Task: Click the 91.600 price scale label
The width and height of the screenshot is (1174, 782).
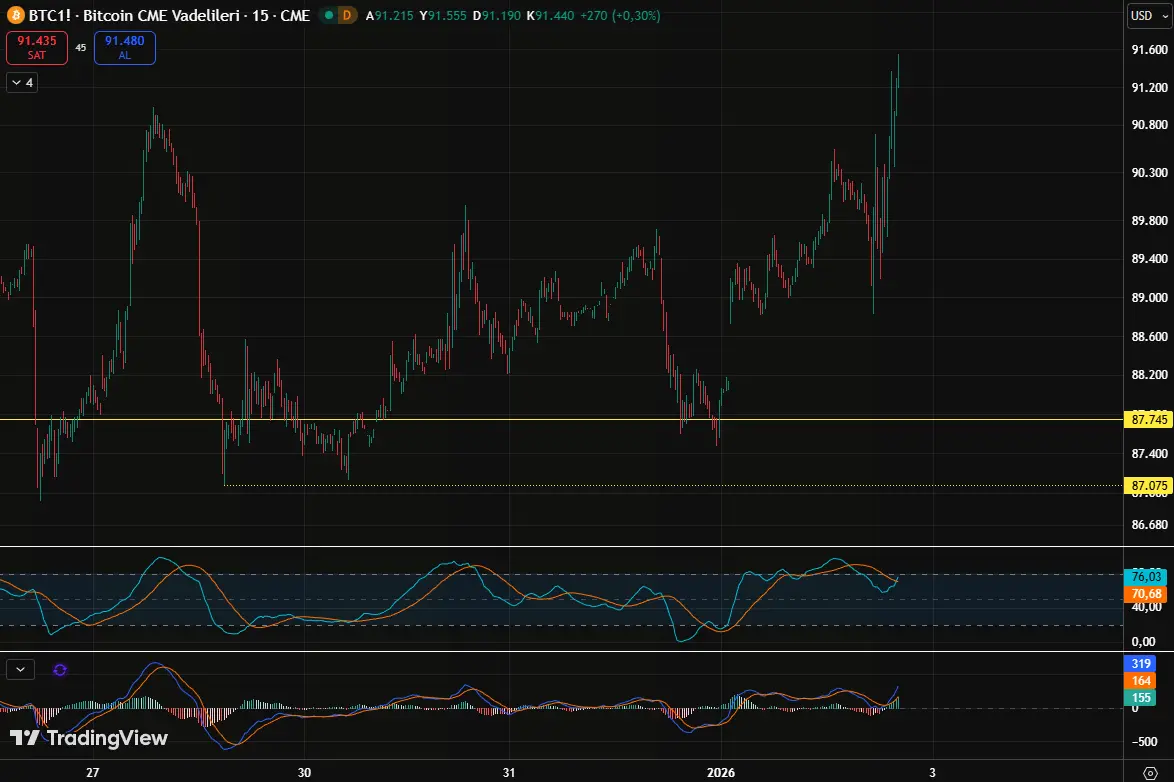Action: 1148,50
